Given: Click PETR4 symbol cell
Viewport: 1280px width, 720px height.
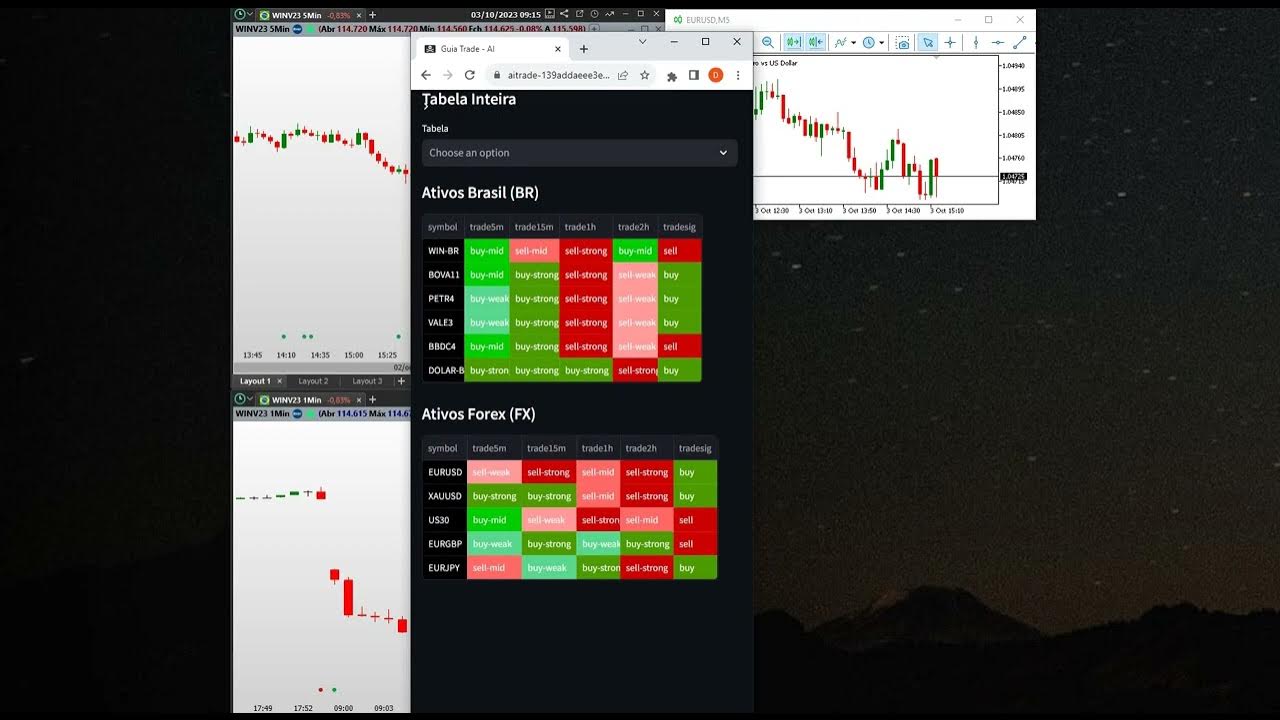Looking at the screenshot, I should coord(443,299).
